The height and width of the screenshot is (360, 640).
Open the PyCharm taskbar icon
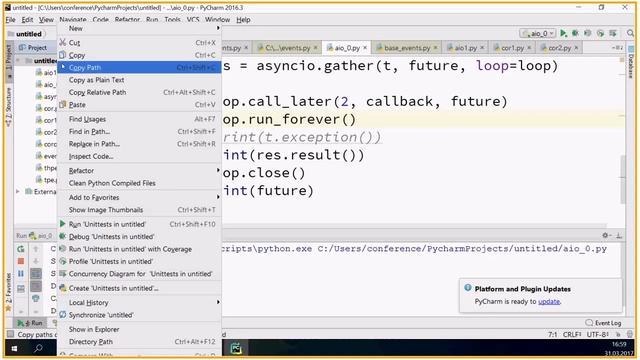(236, 349)
